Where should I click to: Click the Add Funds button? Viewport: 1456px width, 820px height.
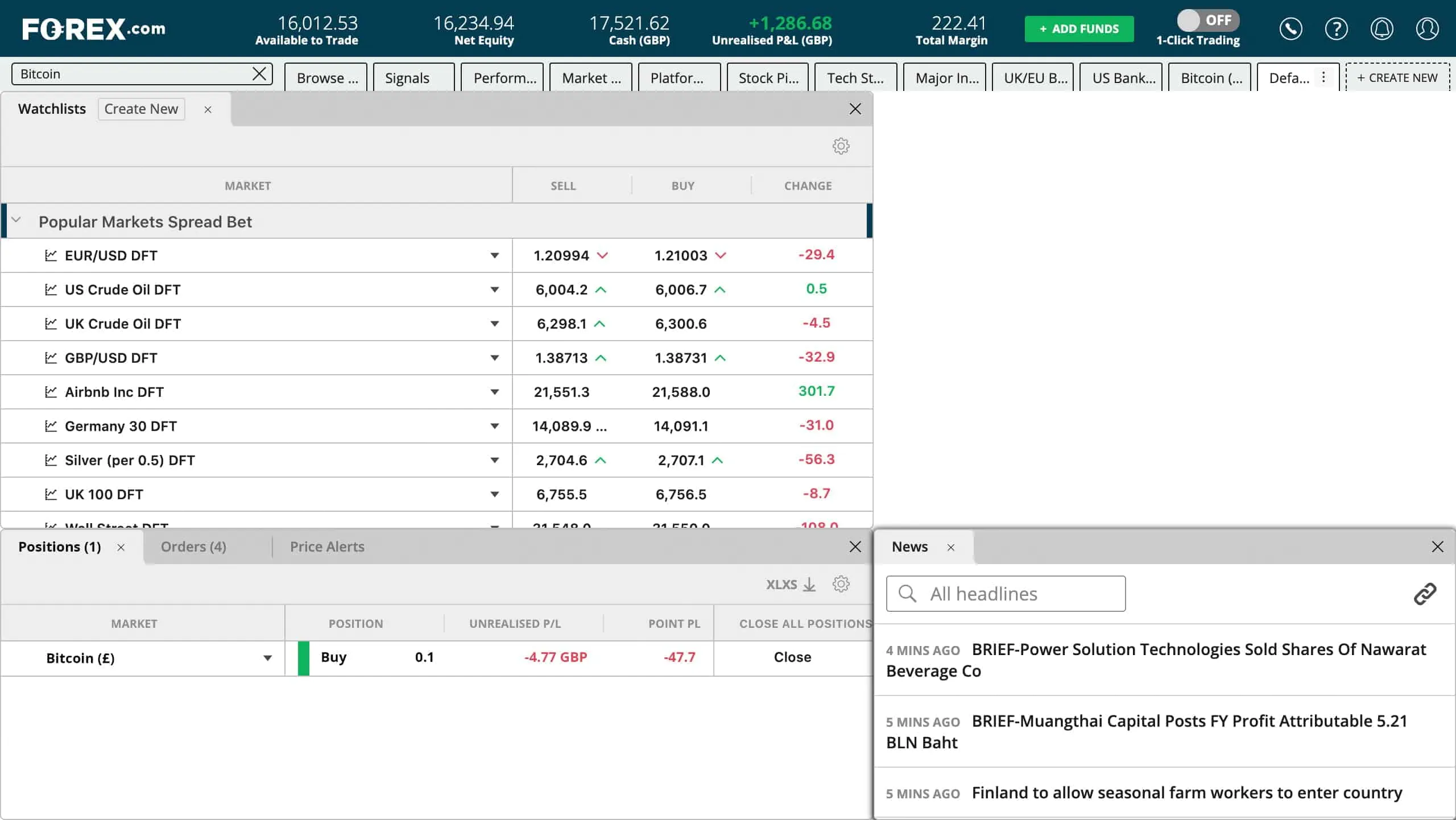tap(1079, 28)
